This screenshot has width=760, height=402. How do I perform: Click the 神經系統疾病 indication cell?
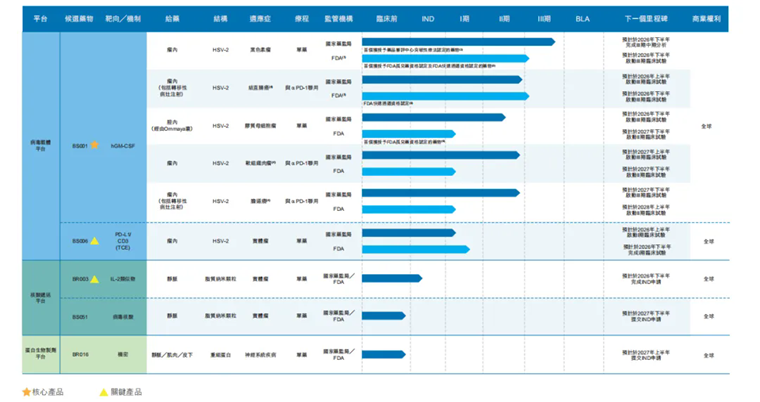click(259, 354)
